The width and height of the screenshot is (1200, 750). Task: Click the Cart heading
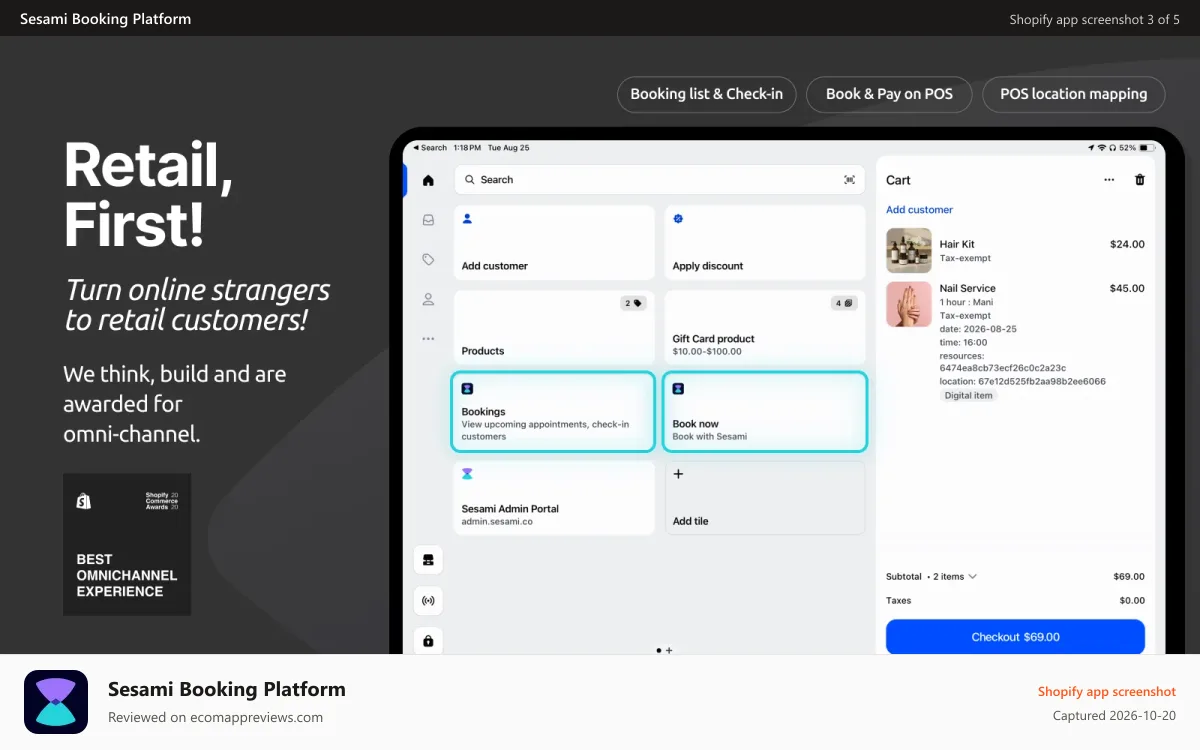pos(898,180)
